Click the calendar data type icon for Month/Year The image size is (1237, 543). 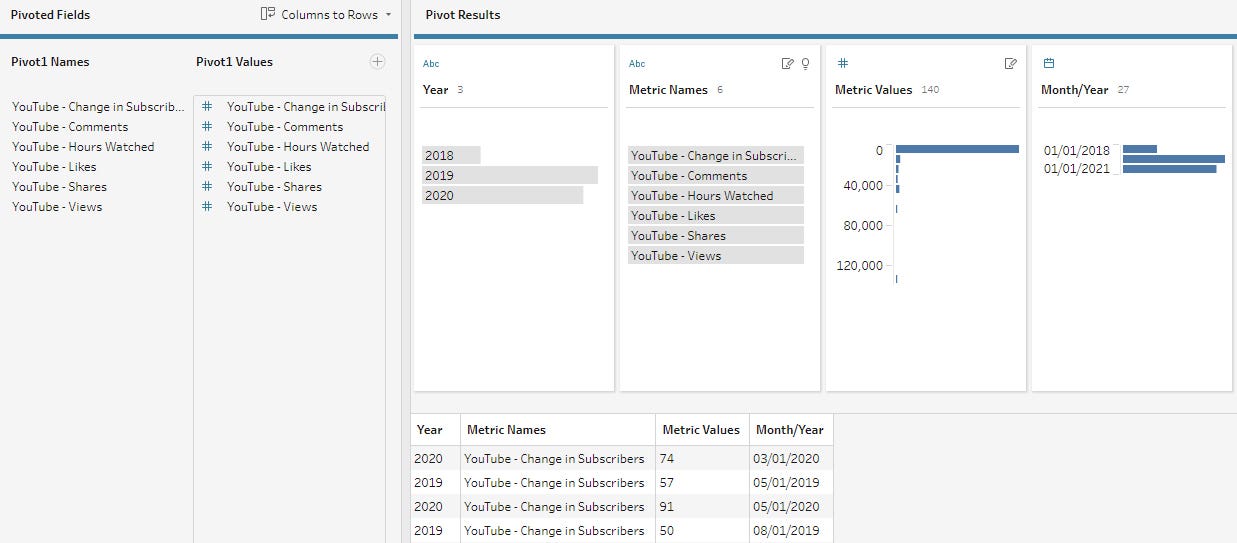[1049, 64]
